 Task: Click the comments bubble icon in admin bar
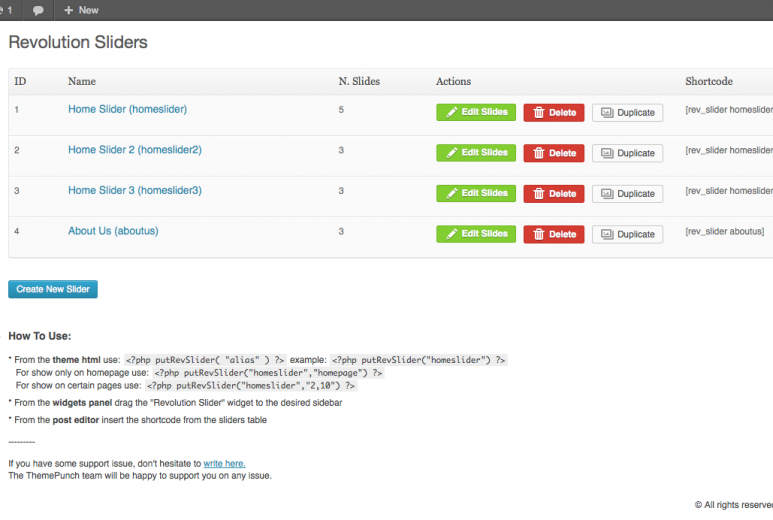tap(38, 10)
